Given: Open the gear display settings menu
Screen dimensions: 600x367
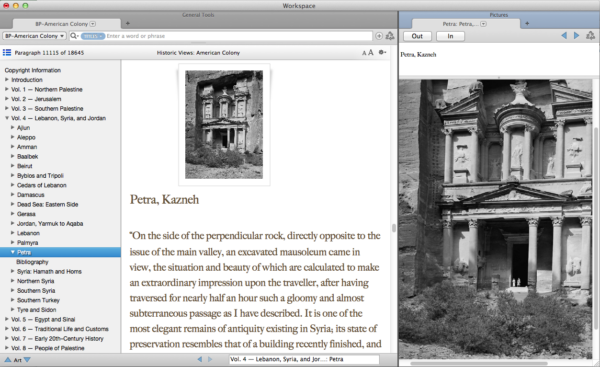Looking at the screenshot, I should click(382, 52).
